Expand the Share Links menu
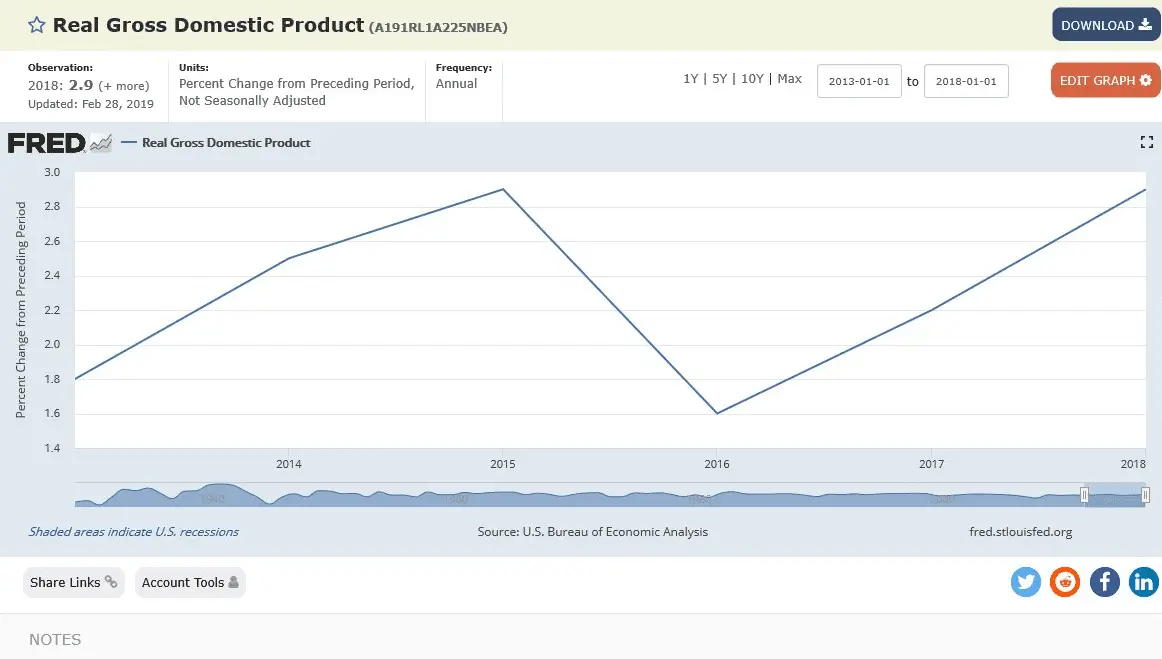The width and height of the screenshot is (1162, 659). coord(73,582)
